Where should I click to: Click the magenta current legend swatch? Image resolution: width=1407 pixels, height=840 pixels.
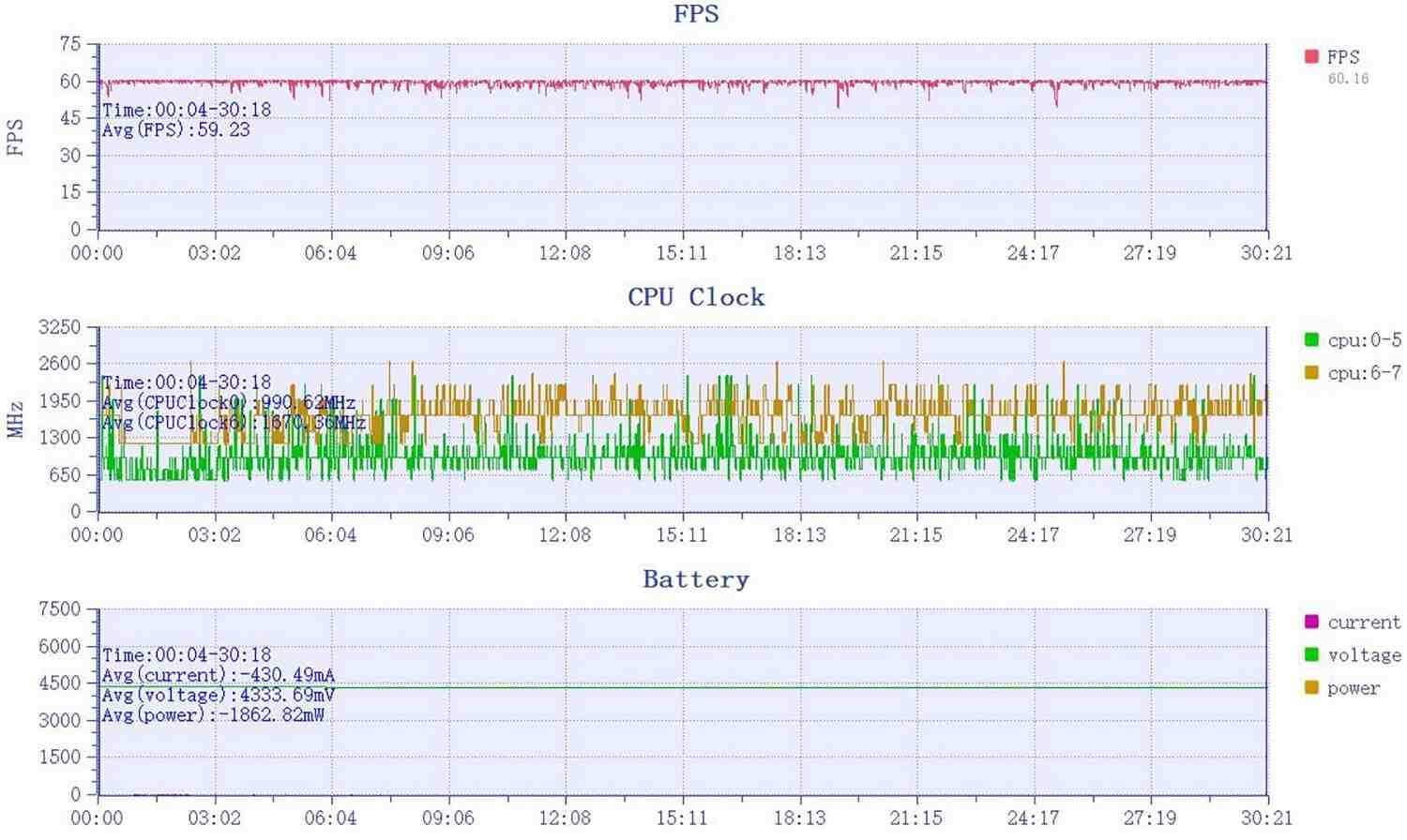(1311, 622)
